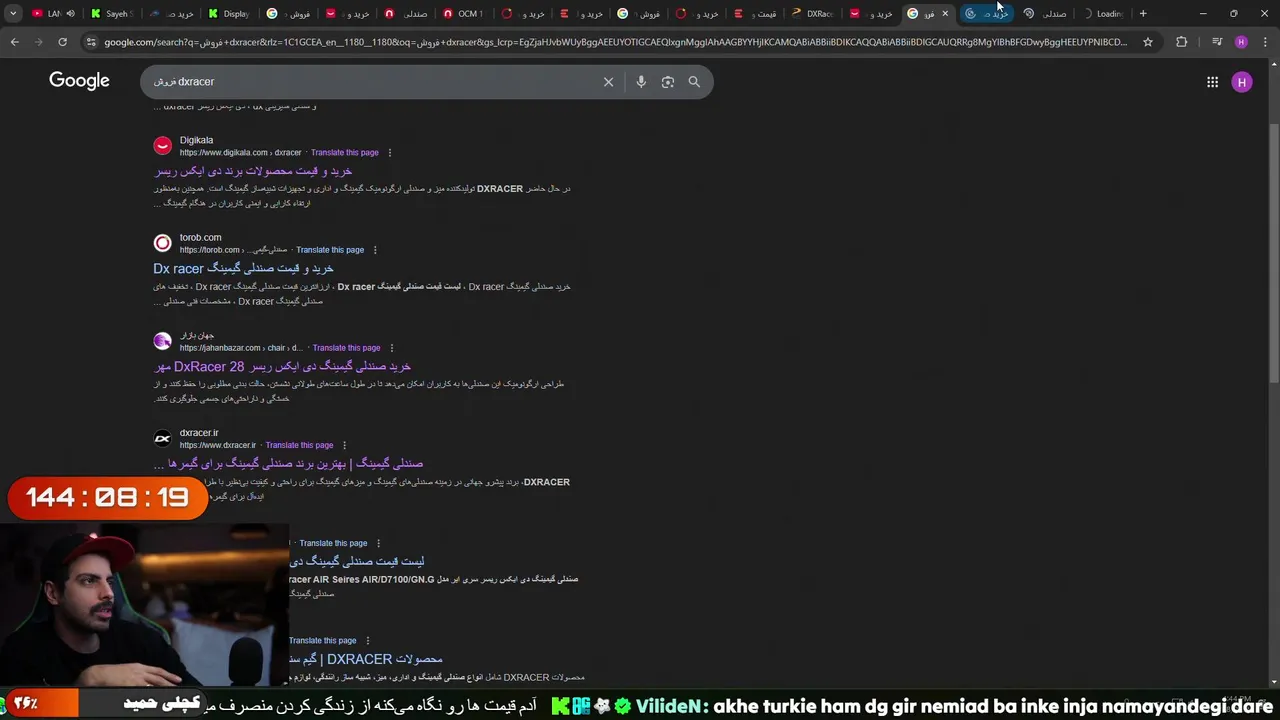Go back to the previous page
Screen dimensions: 1280x720
[14, 42]
